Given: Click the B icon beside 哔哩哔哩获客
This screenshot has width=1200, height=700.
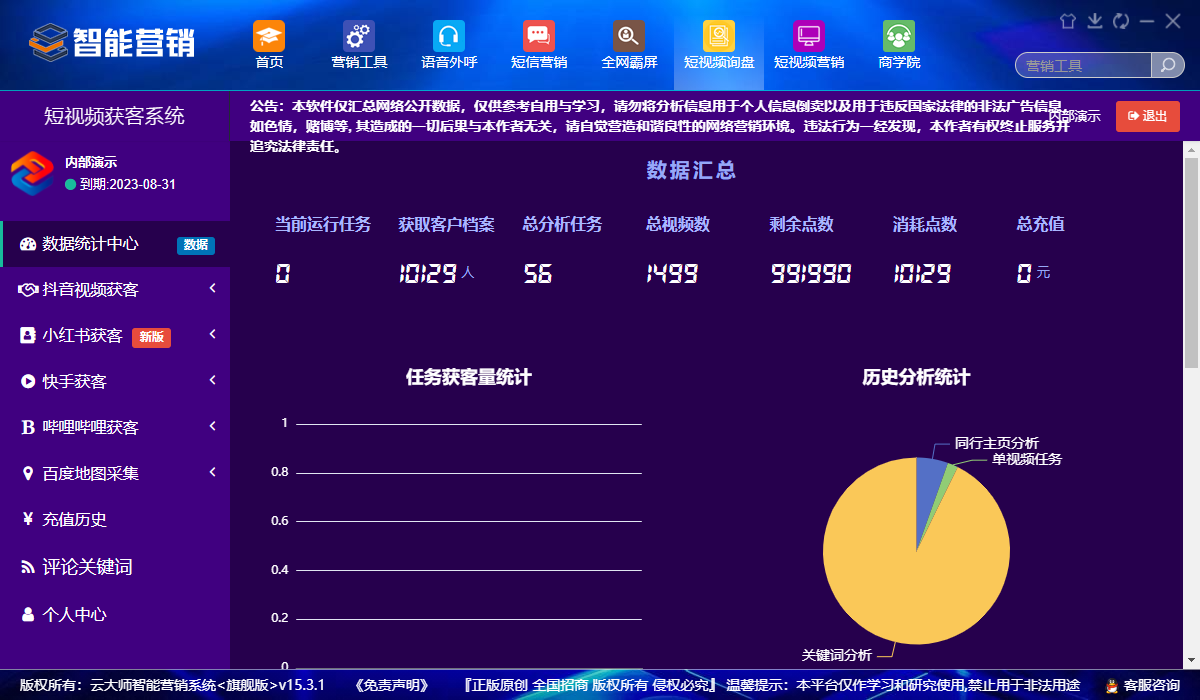Looking at the screenshot, I should 28,428.
